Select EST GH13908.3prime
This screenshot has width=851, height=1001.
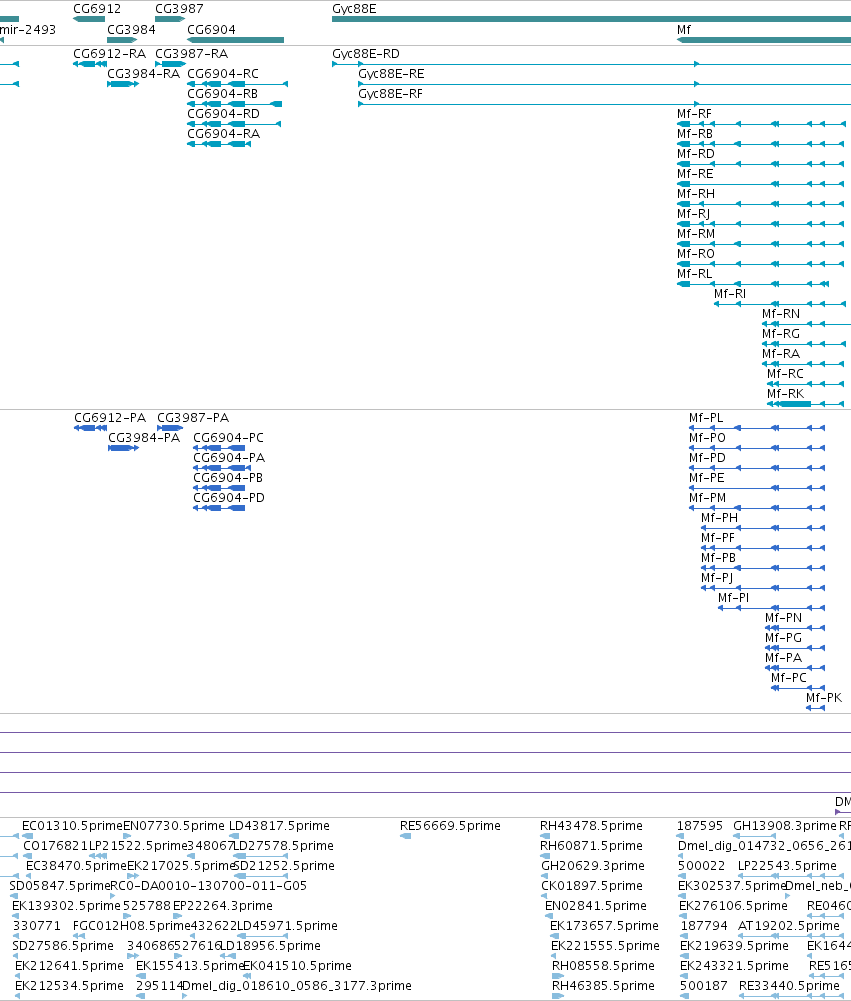click(x=785, y=826)
